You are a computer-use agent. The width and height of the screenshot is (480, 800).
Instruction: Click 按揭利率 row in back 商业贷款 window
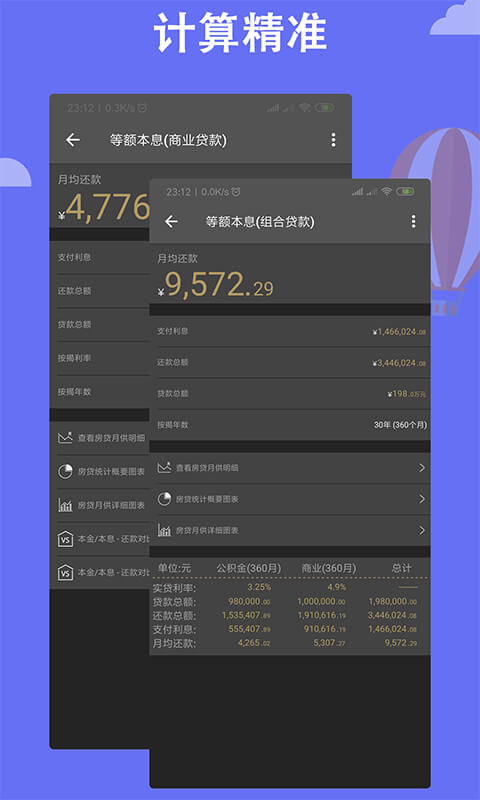tap(100, 358)
